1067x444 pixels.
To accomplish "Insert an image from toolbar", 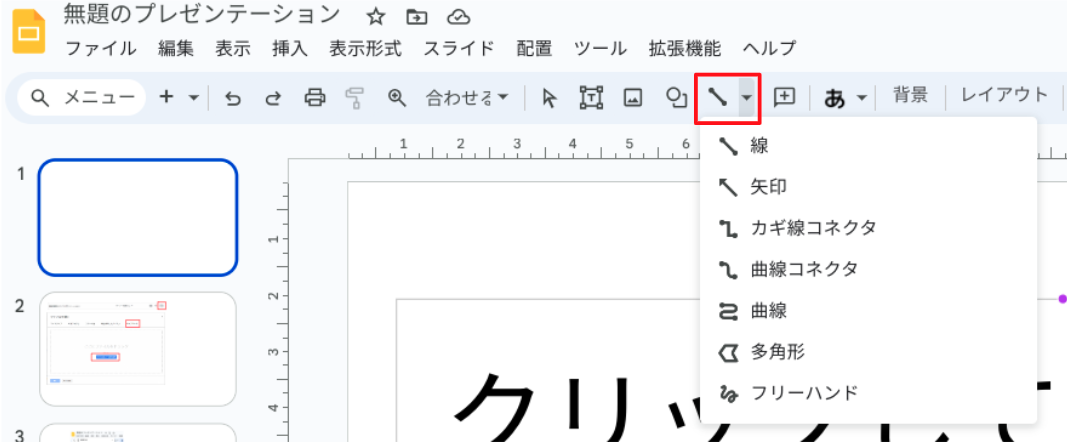I will pos(634,98).
